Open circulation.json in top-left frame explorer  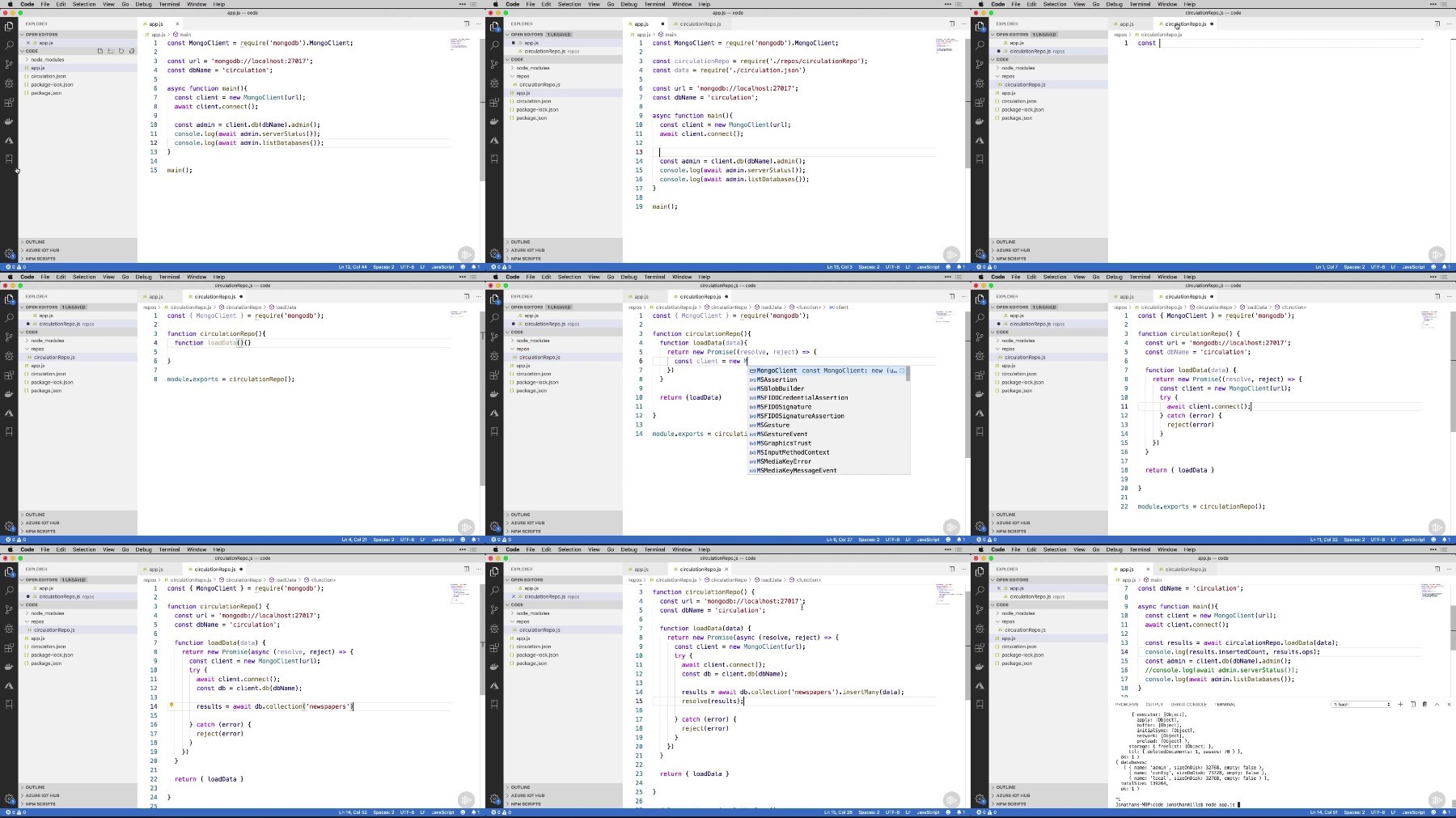(x=49, y=76)
